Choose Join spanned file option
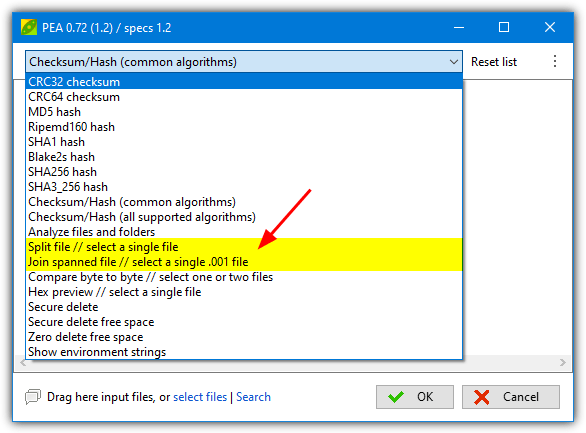The image size is (586, 433). pyautogui.click(x=244, y=262)
